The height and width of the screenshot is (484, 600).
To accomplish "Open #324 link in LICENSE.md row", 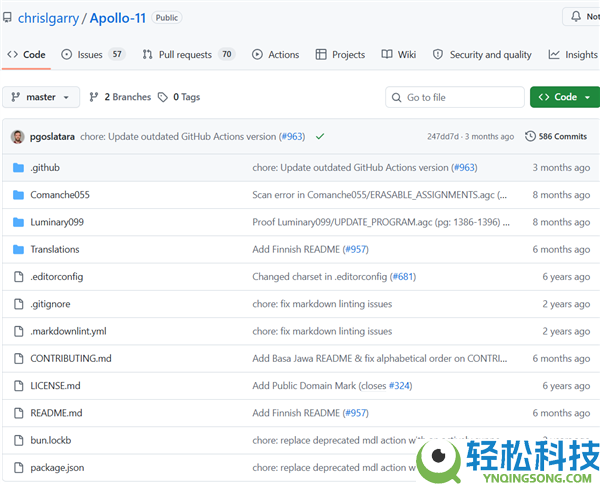I will pyautogui.click(x=399, y=386).
